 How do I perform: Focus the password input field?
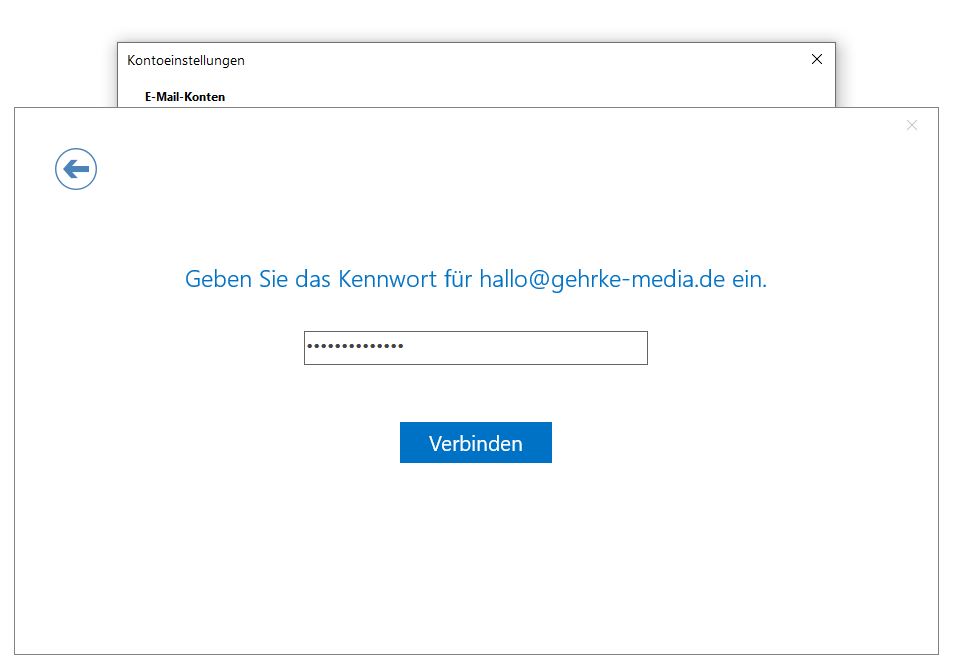[x=476, y=348]
